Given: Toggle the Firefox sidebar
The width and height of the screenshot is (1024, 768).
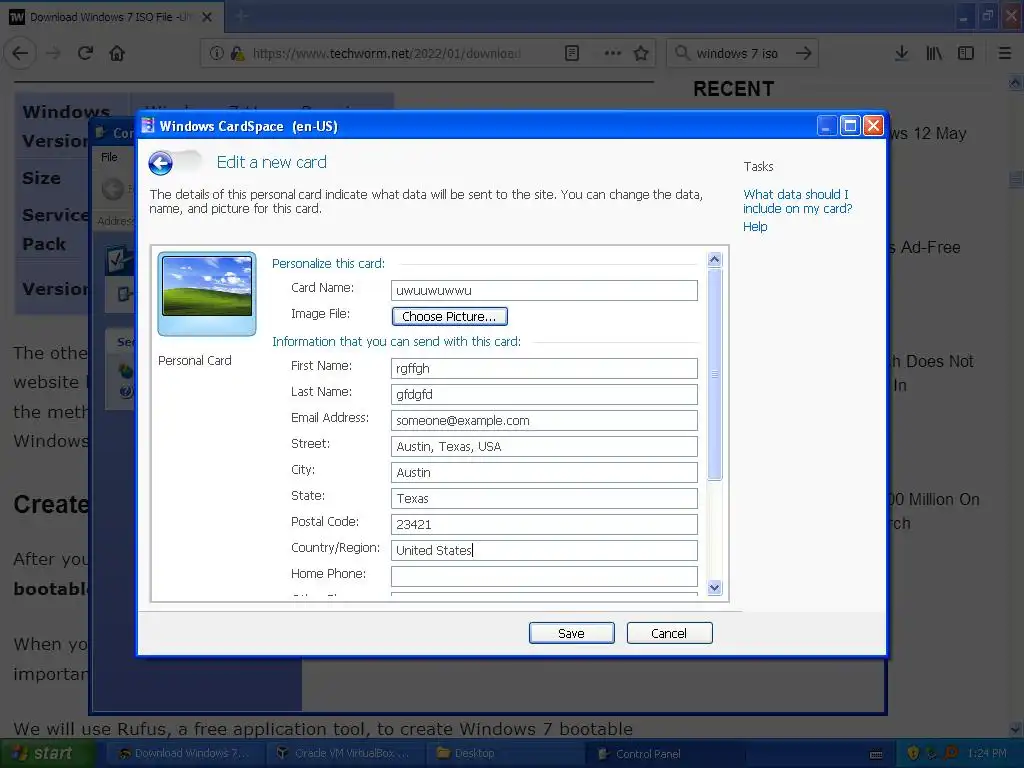Looking at the screenshot, I should (966, 53).
